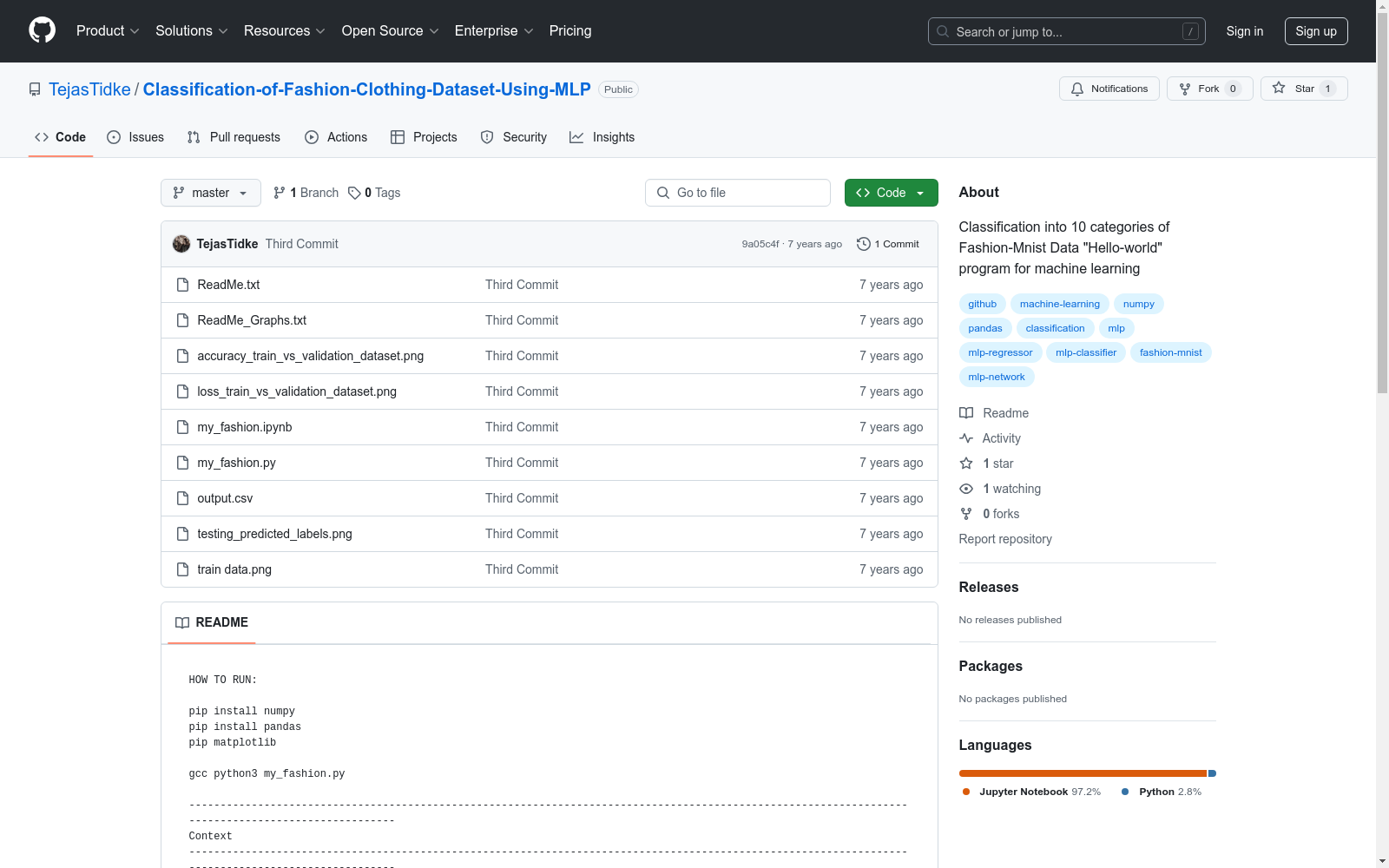Expand the Resources menu

[x=285, y=30]
